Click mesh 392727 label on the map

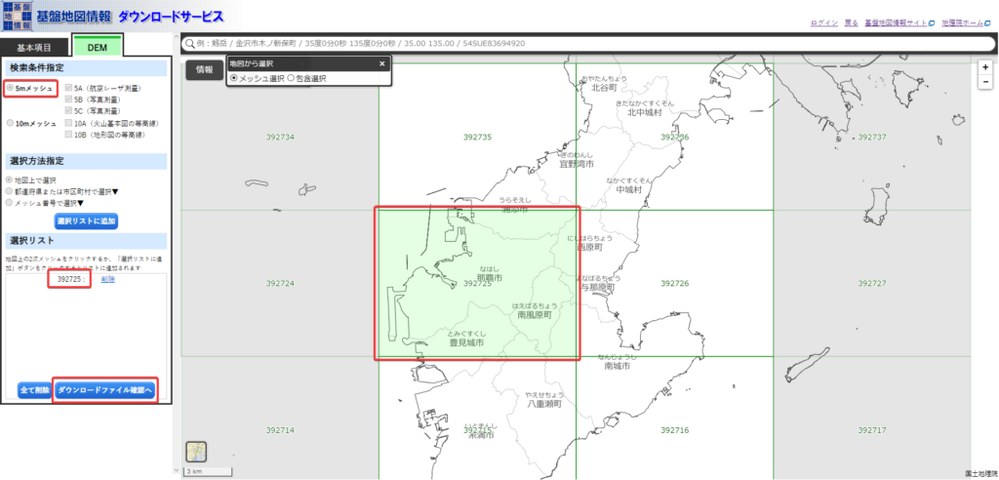coord(872,283)
